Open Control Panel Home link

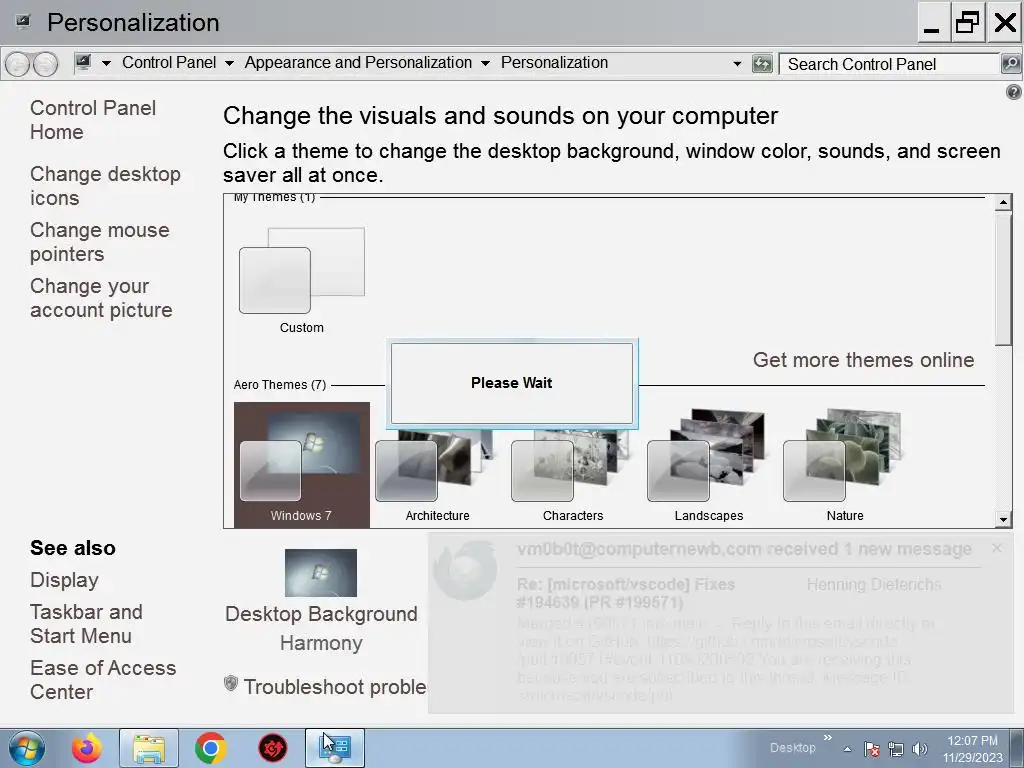coord(93,120)
